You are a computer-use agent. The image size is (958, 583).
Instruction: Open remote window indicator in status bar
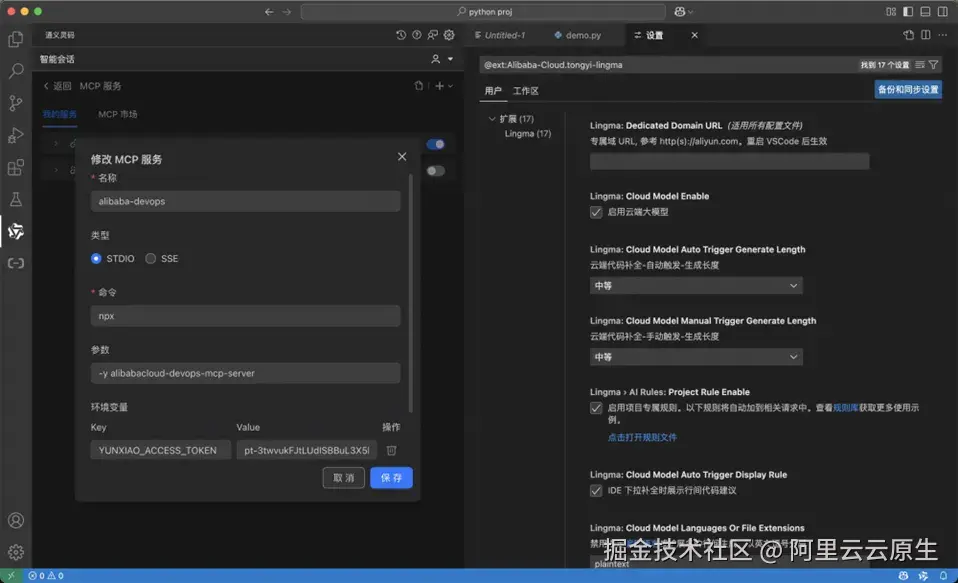(11, 576)
